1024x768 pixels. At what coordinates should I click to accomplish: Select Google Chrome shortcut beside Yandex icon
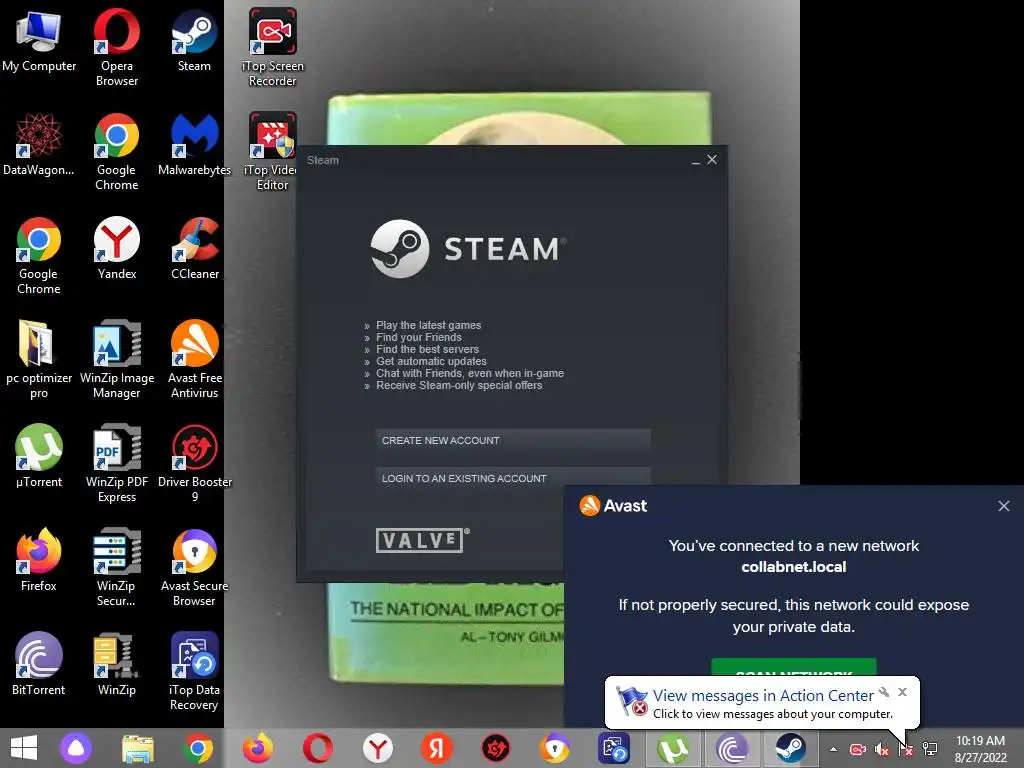click(39, 255)
